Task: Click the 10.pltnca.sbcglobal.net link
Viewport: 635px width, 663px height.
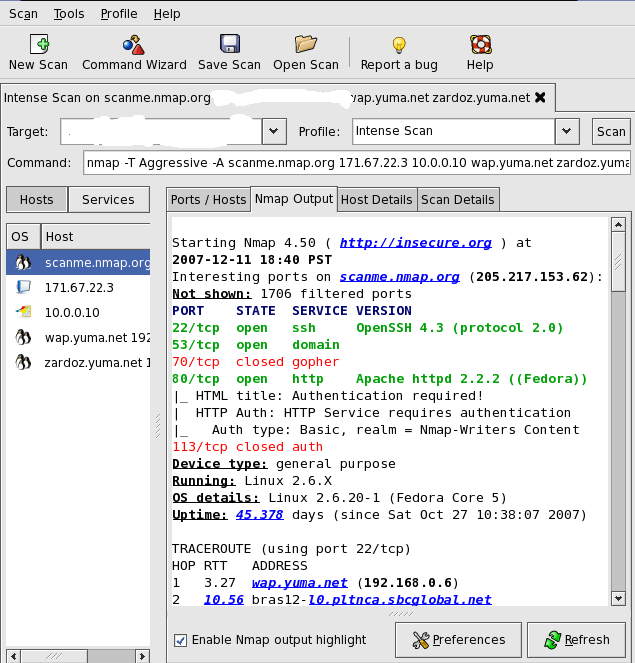Action: (400, 600)
